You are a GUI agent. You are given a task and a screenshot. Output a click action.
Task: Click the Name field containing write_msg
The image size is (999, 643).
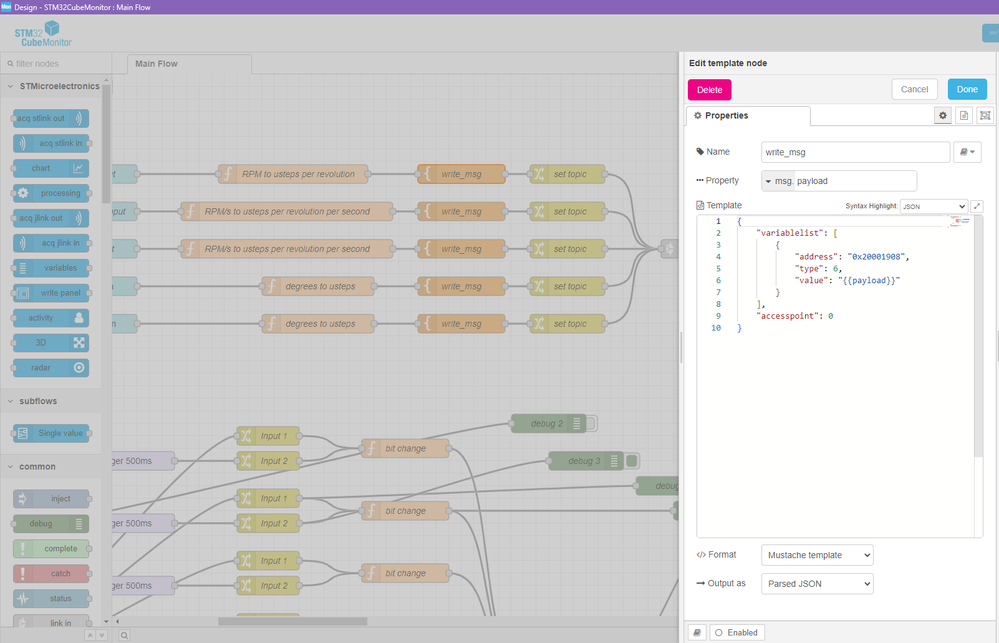click(854, 152)
